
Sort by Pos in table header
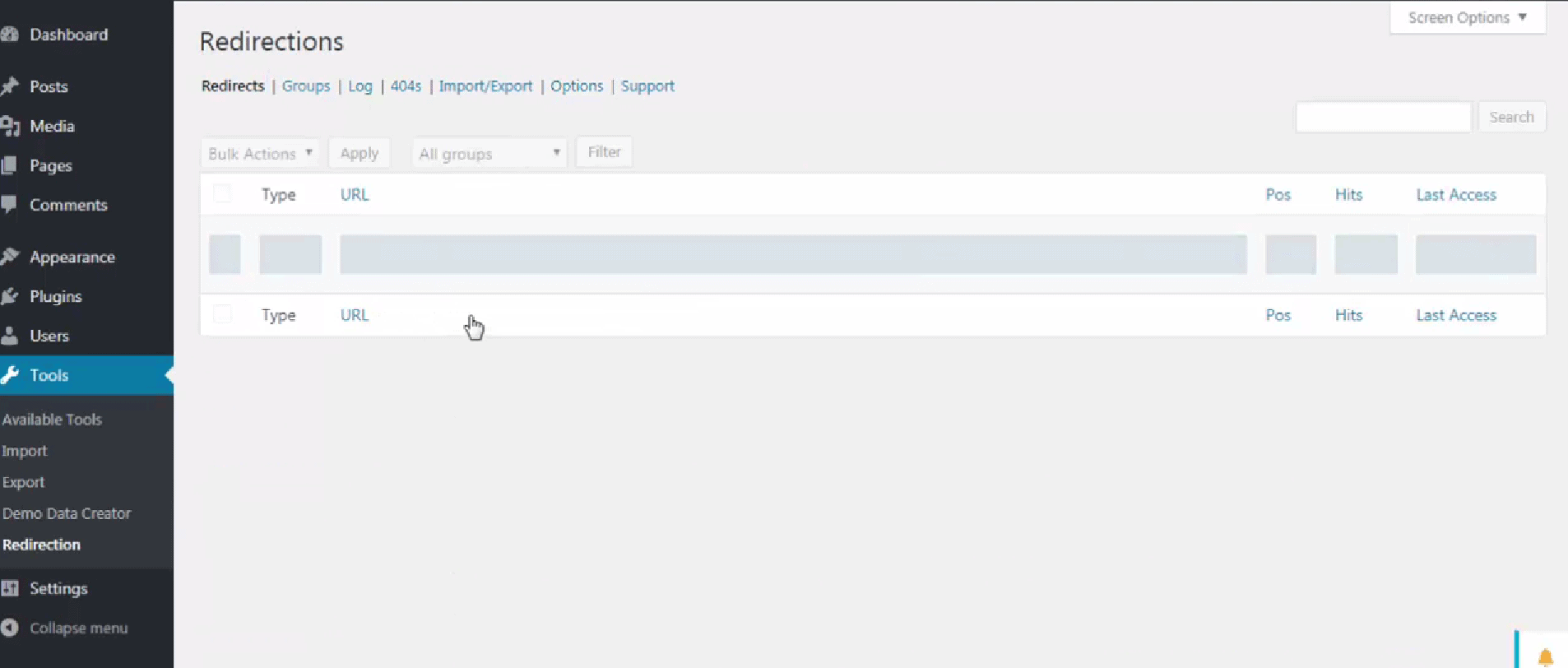(1278, 194)
